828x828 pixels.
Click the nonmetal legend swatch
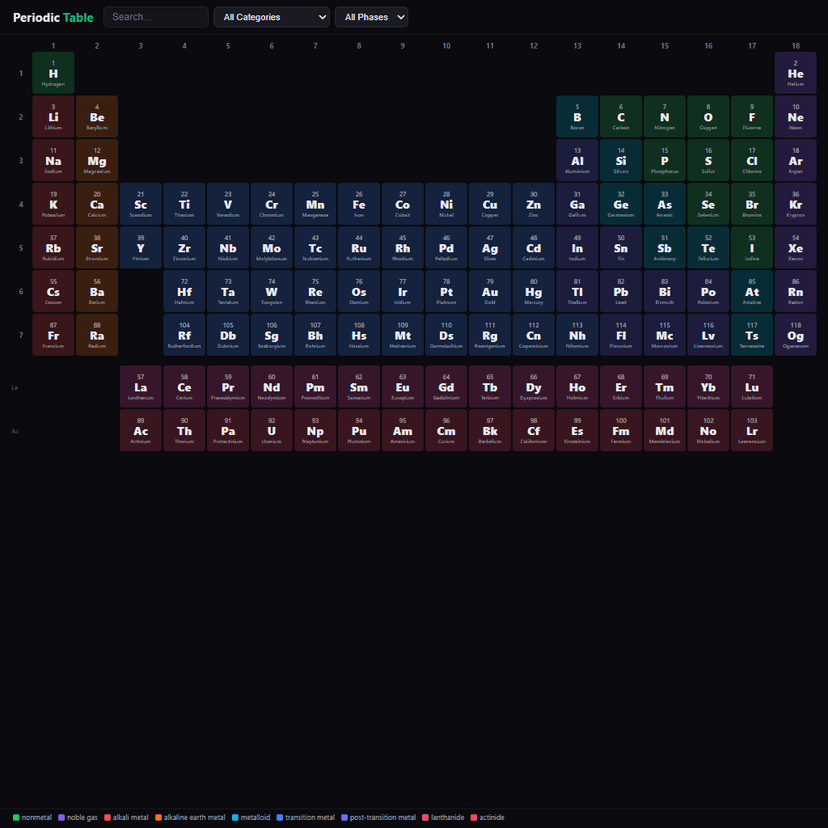tap(16, 817)
